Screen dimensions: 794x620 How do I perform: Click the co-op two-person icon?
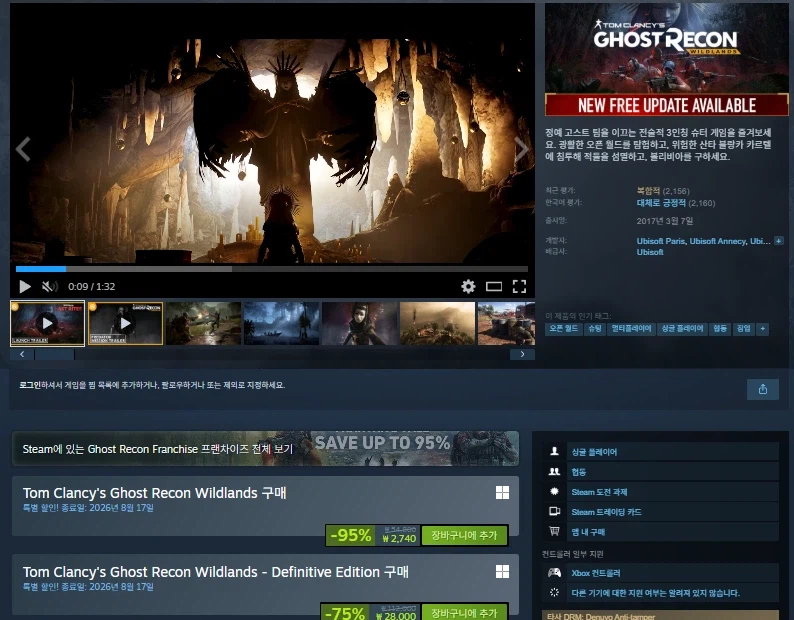coord(554,472)
